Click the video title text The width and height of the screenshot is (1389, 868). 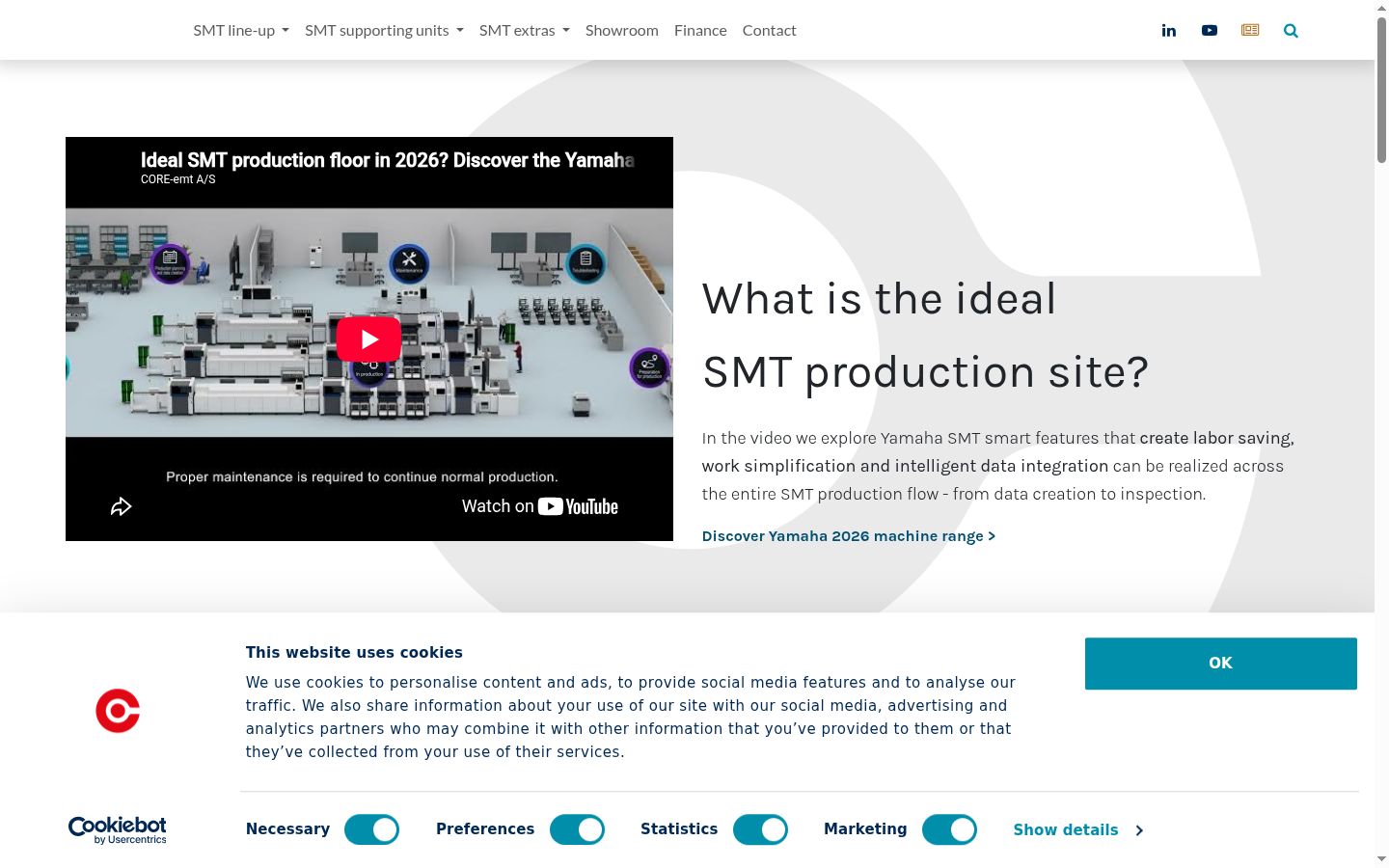388,160
